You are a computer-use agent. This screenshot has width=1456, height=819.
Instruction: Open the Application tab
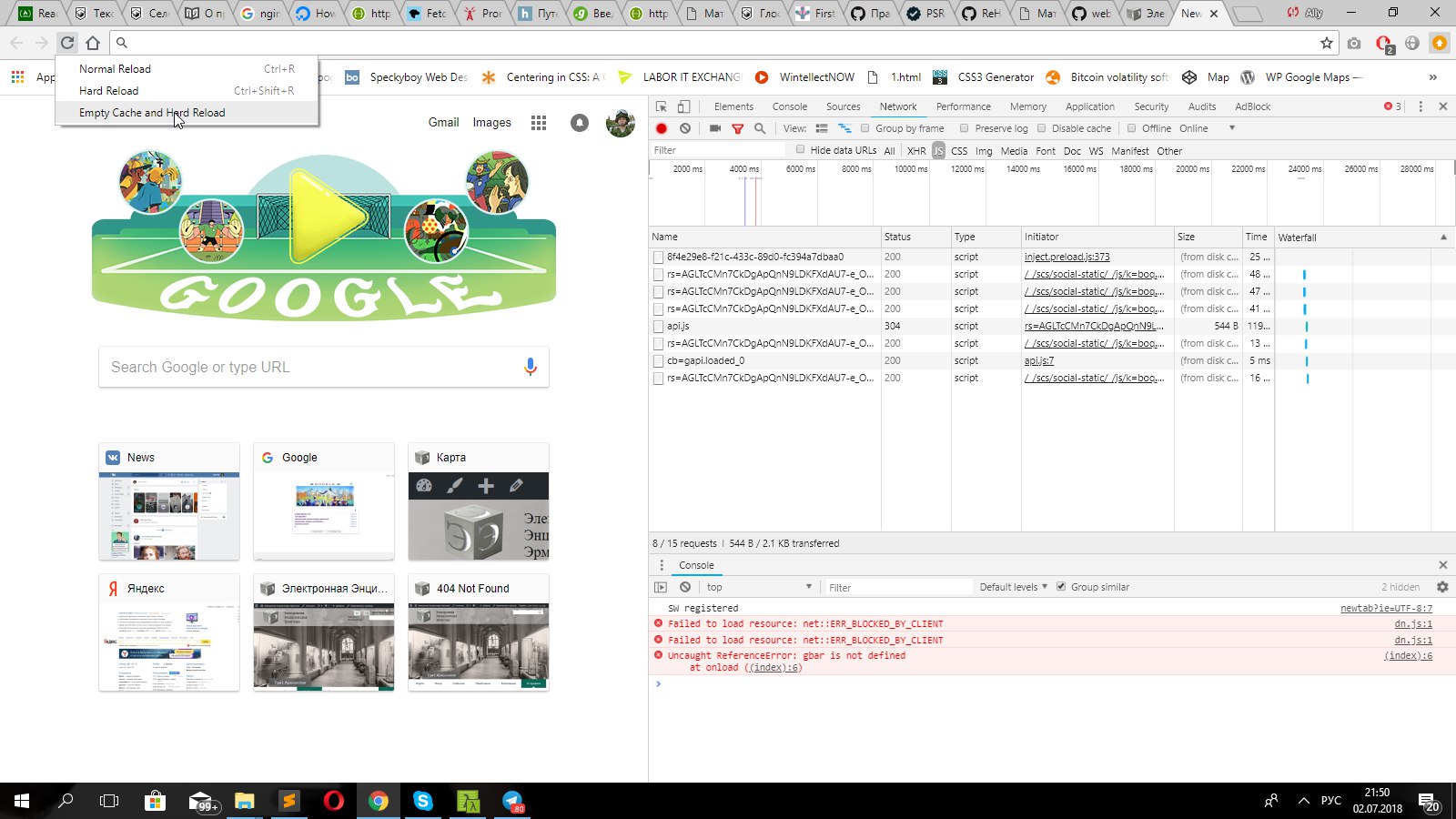pyautogui.click(x=1089, y=106)
